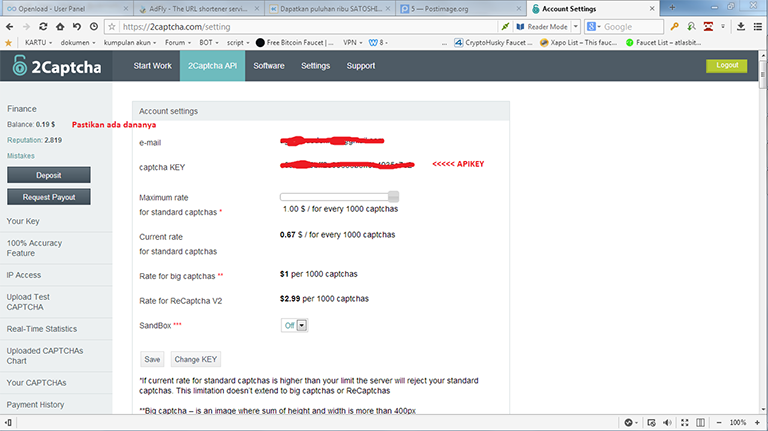Go back with the browser back arrow
The width and height of the screenshot is (768, 431).
[10, 26]
